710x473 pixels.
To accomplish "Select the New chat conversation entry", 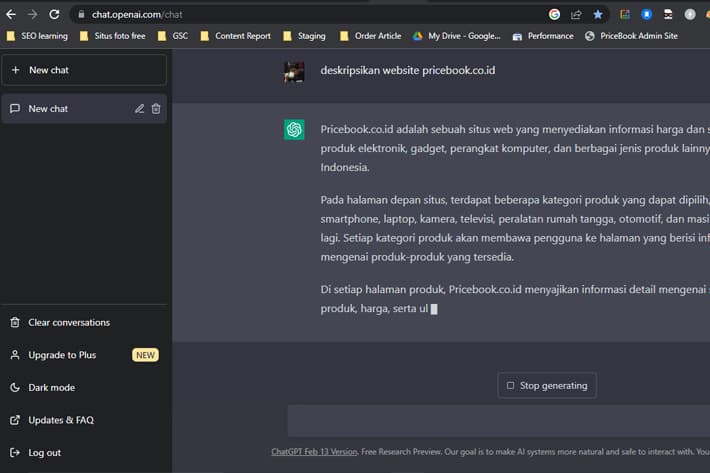I will tap(84, 109).
